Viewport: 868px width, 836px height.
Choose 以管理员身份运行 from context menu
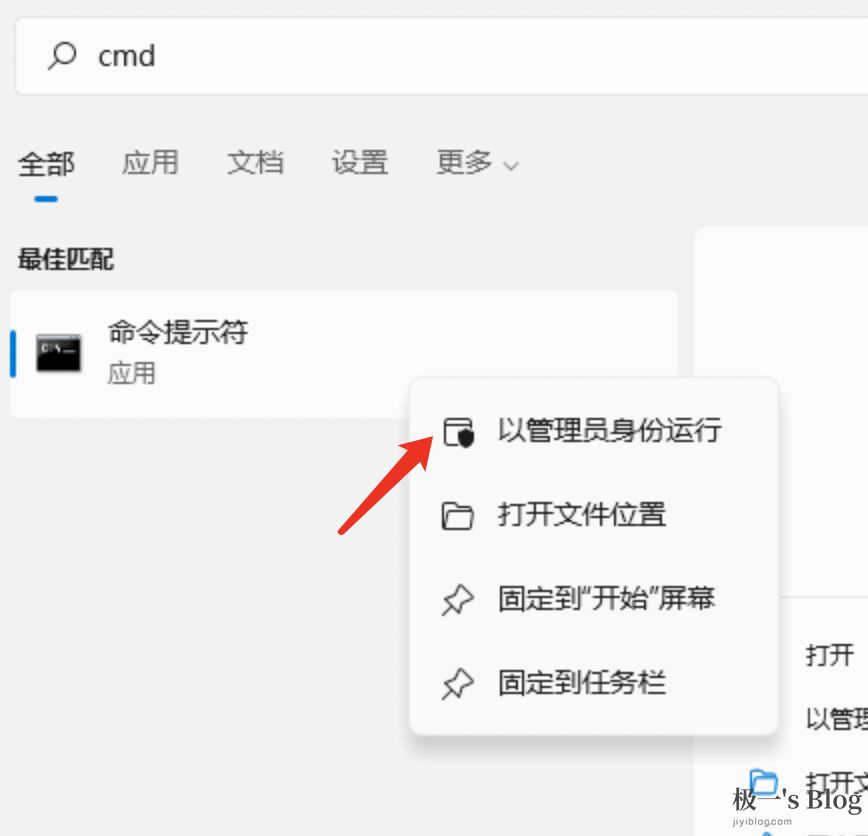(593, 431)
